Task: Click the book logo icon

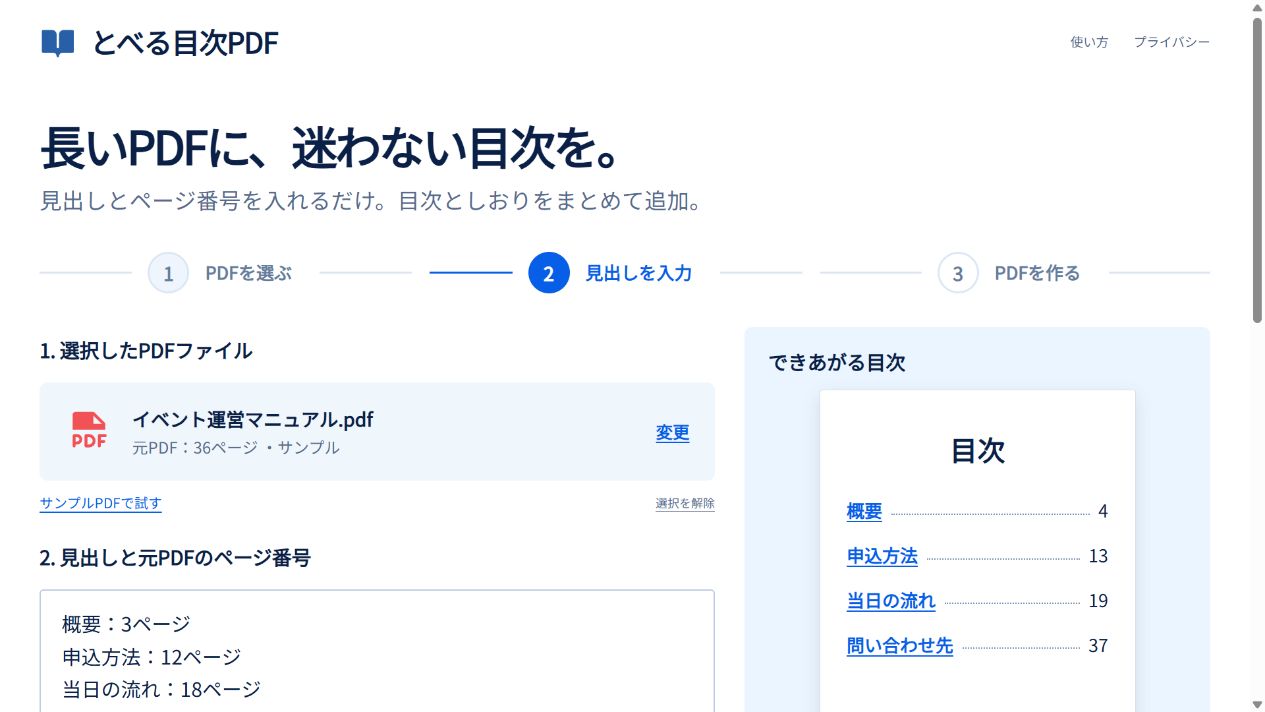Action: (x=58, y=43)
